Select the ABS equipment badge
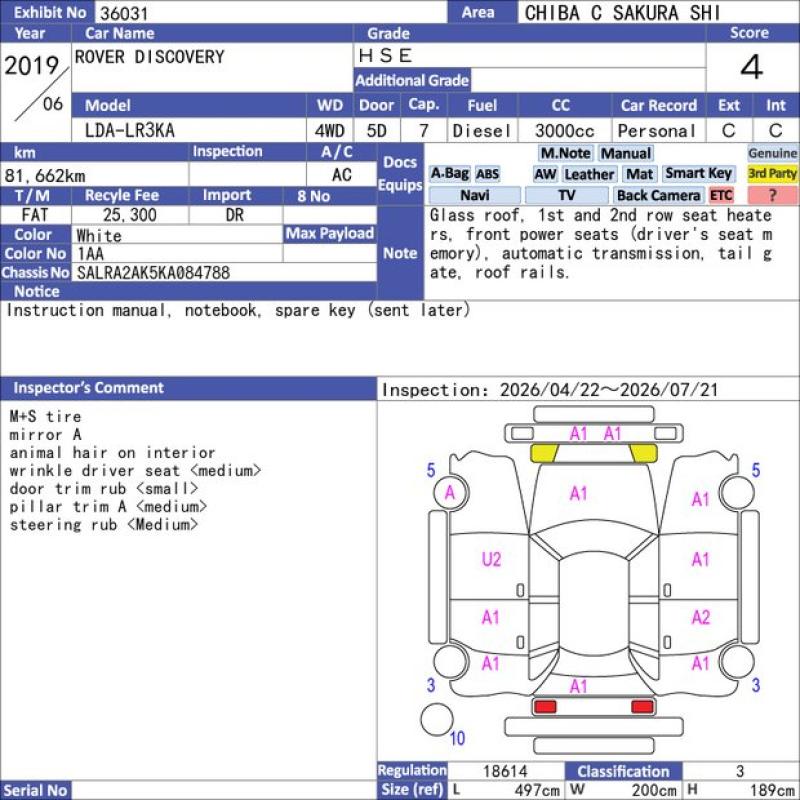Screen dimensions: 800x800 [x=487, y=174]
